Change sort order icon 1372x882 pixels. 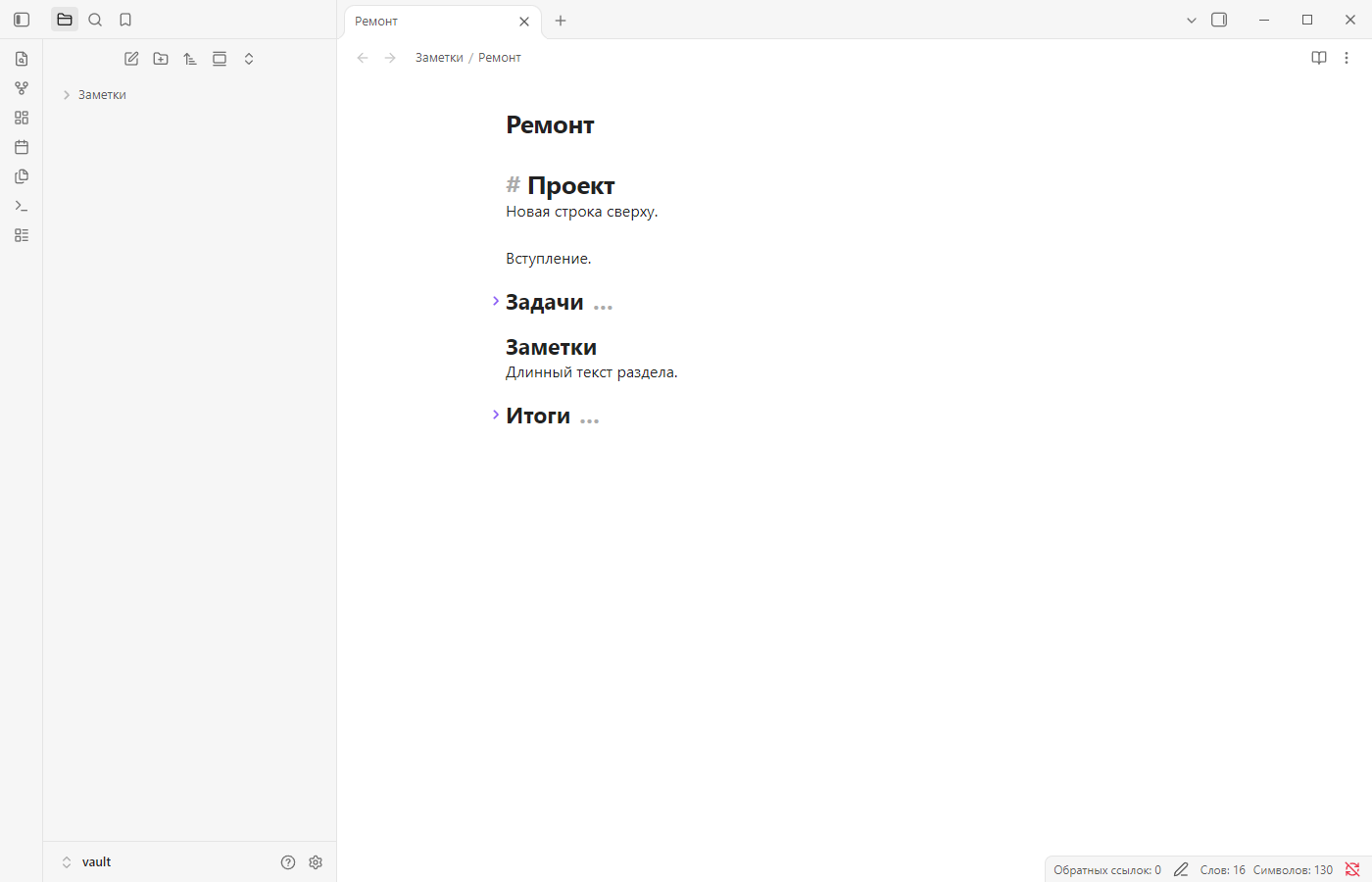190,59
